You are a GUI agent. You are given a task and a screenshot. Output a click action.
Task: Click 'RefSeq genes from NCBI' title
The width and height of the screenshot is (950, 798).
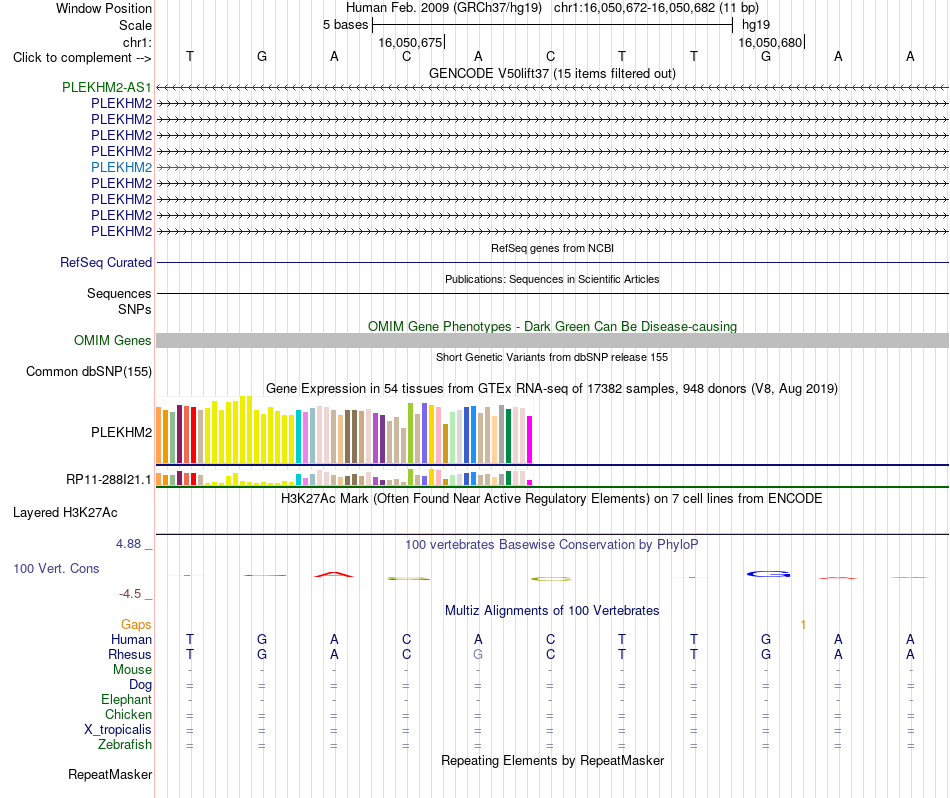point(552,248)
